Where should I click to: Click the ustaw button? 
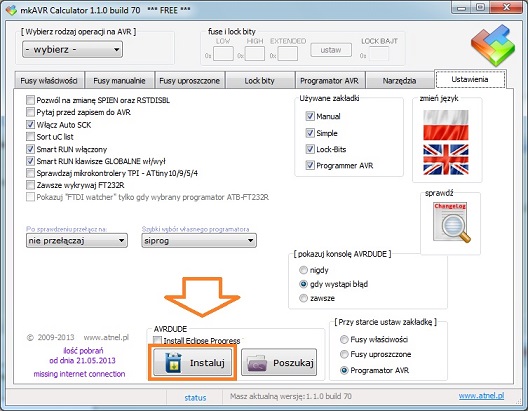point(331,50)
